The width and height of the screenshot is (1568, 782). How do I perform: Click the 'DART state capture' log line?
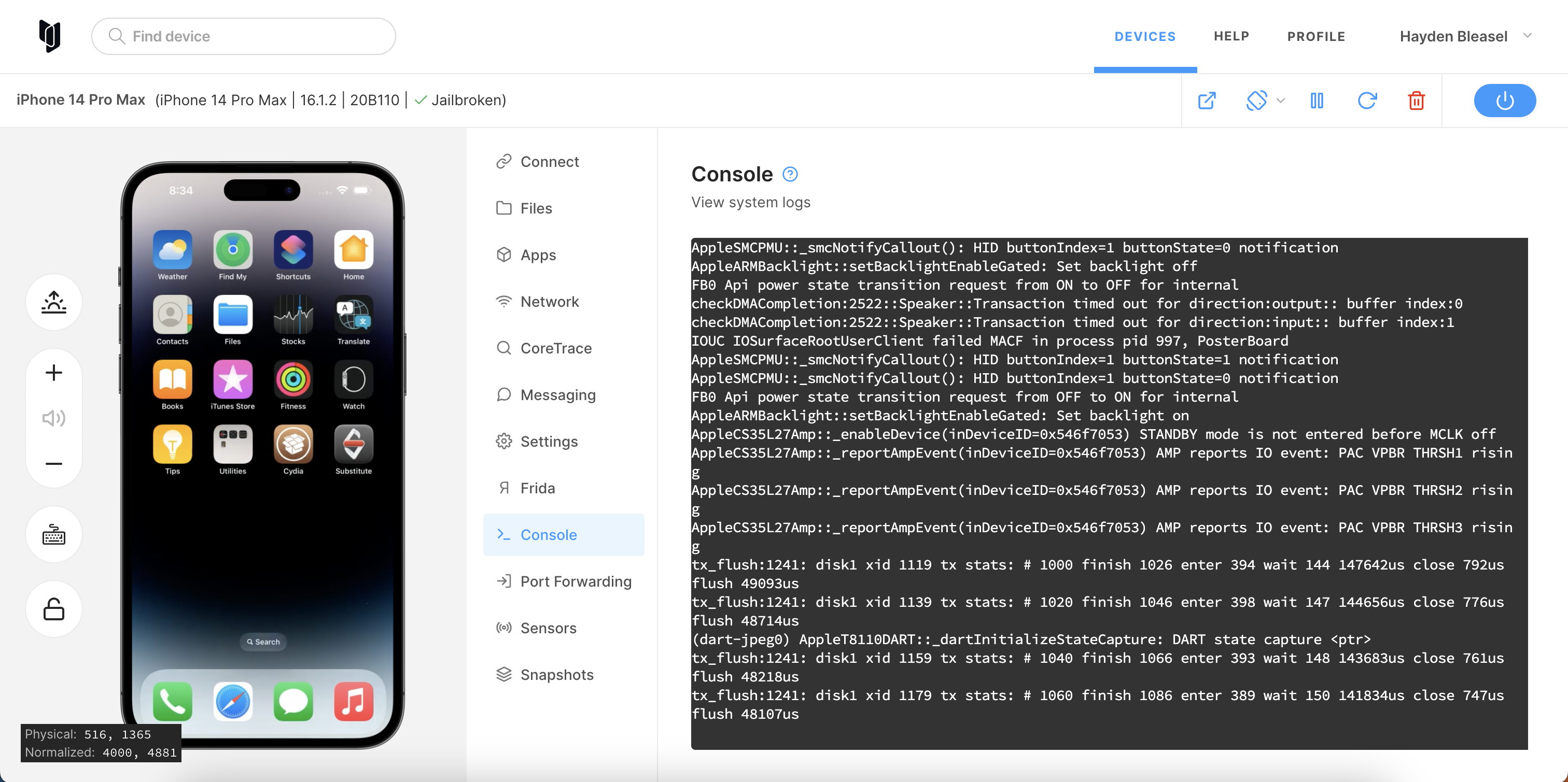pos(1031,639)
